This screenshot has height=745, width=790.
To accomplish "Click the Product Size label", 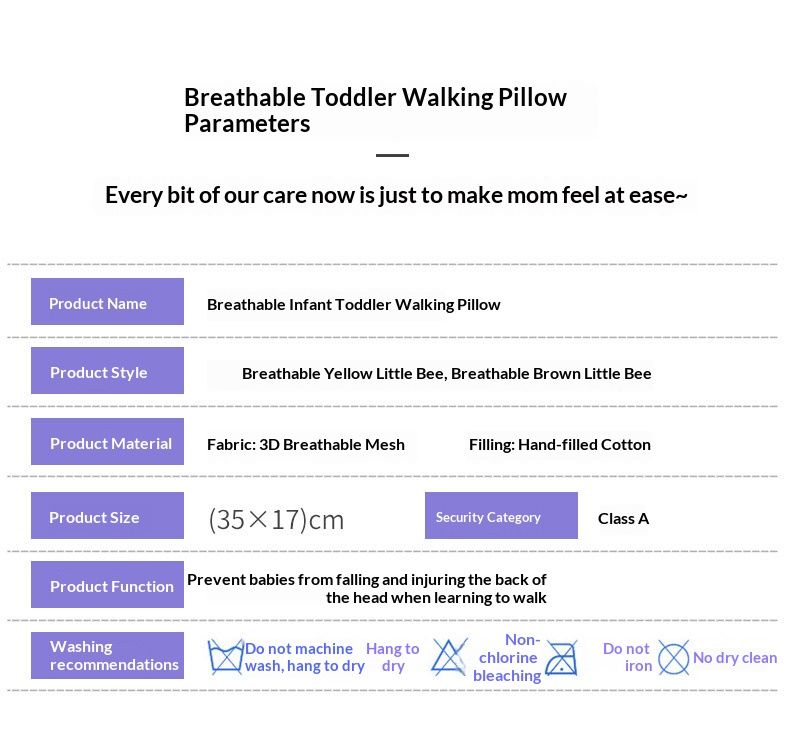I will pos(107,516).
